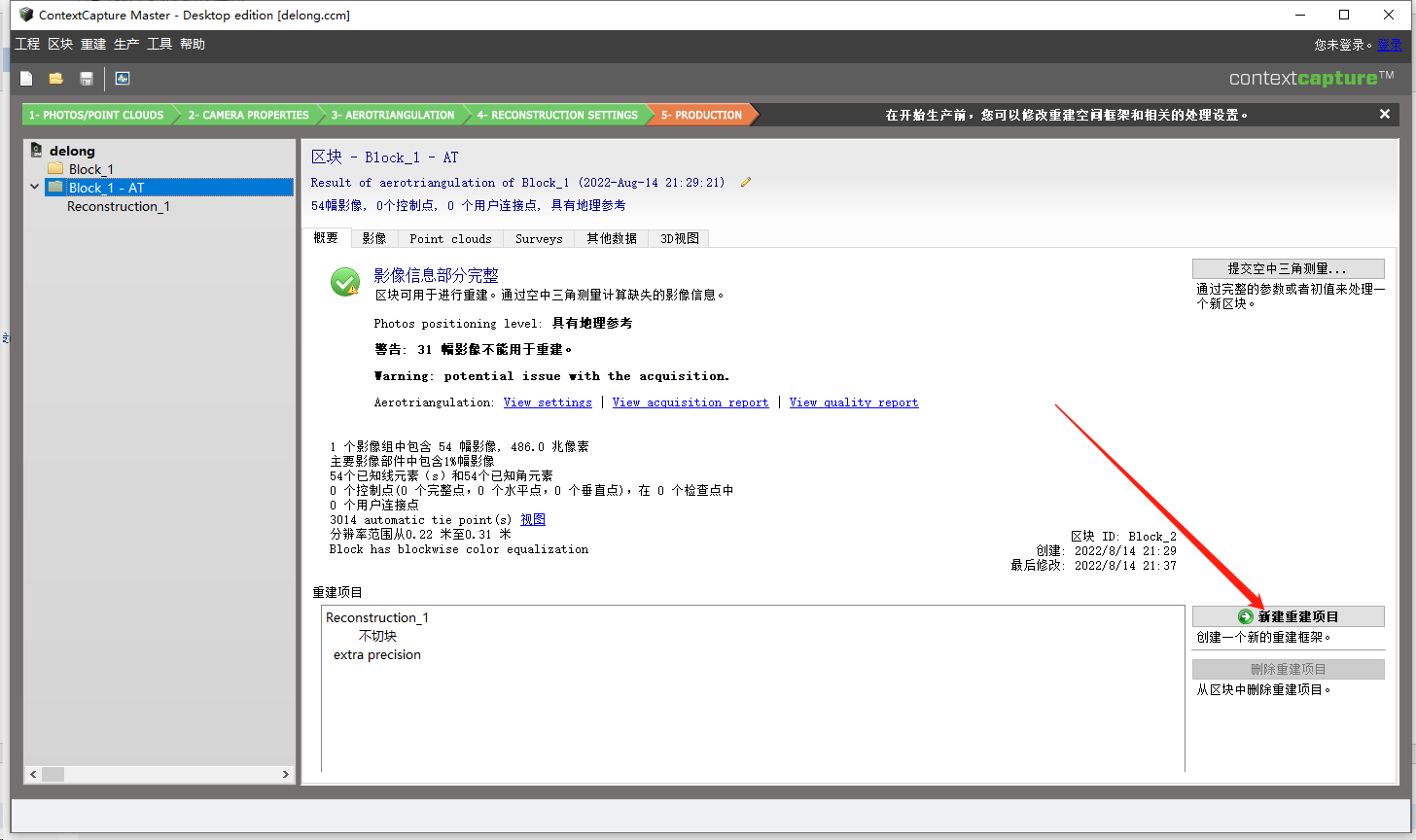Click the tree panel horizontal scrollbar
This screenshot has width=1416, height=840.
[x=160, y=775]
